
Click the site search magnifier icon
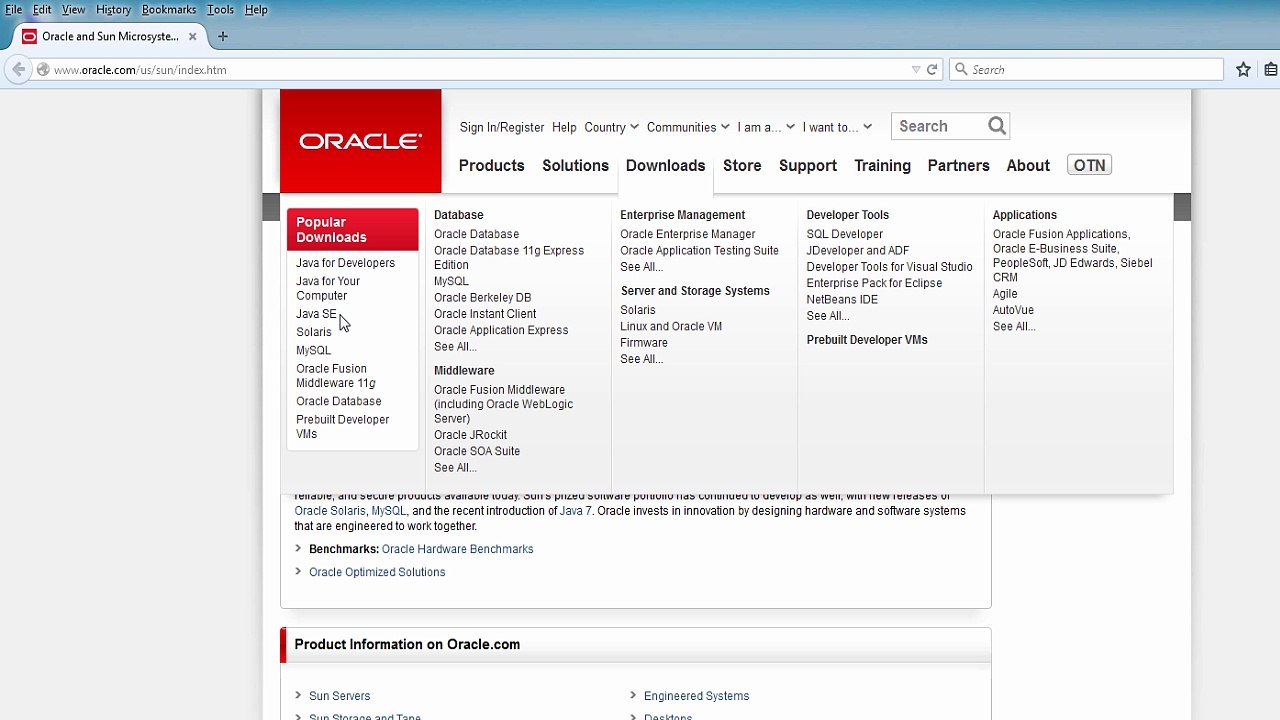point(997,126)
